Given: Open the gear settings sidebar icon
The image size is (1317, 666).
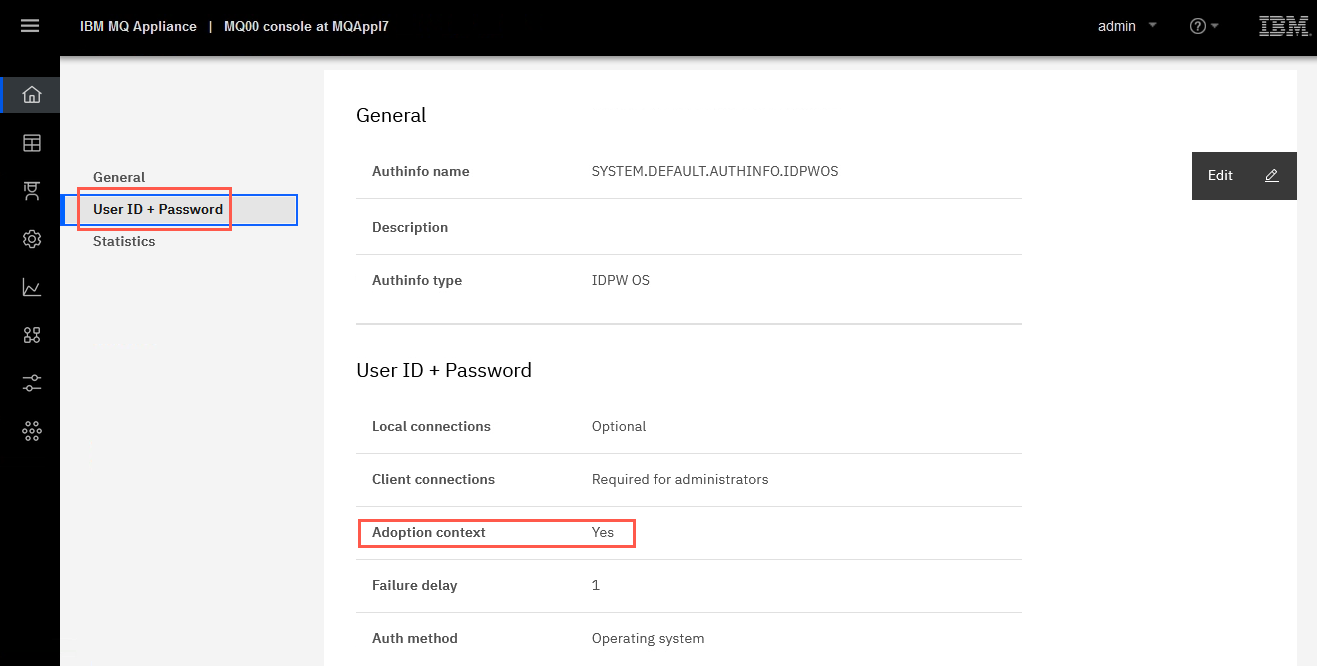Looking at the screenshot, I should 32,239.
